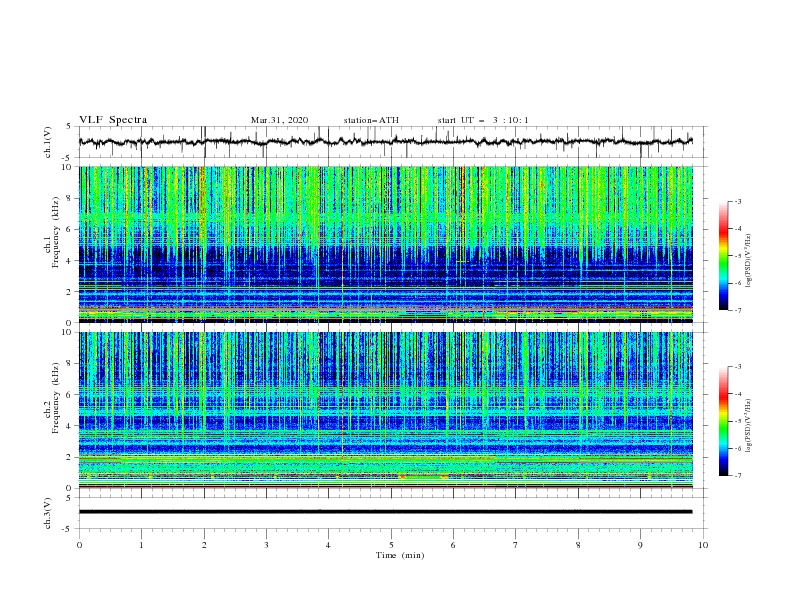Image resolution: width=792 pixels, height=612 pixels.
Task: Click the time axis tick label 6
Action: (454, 545)
